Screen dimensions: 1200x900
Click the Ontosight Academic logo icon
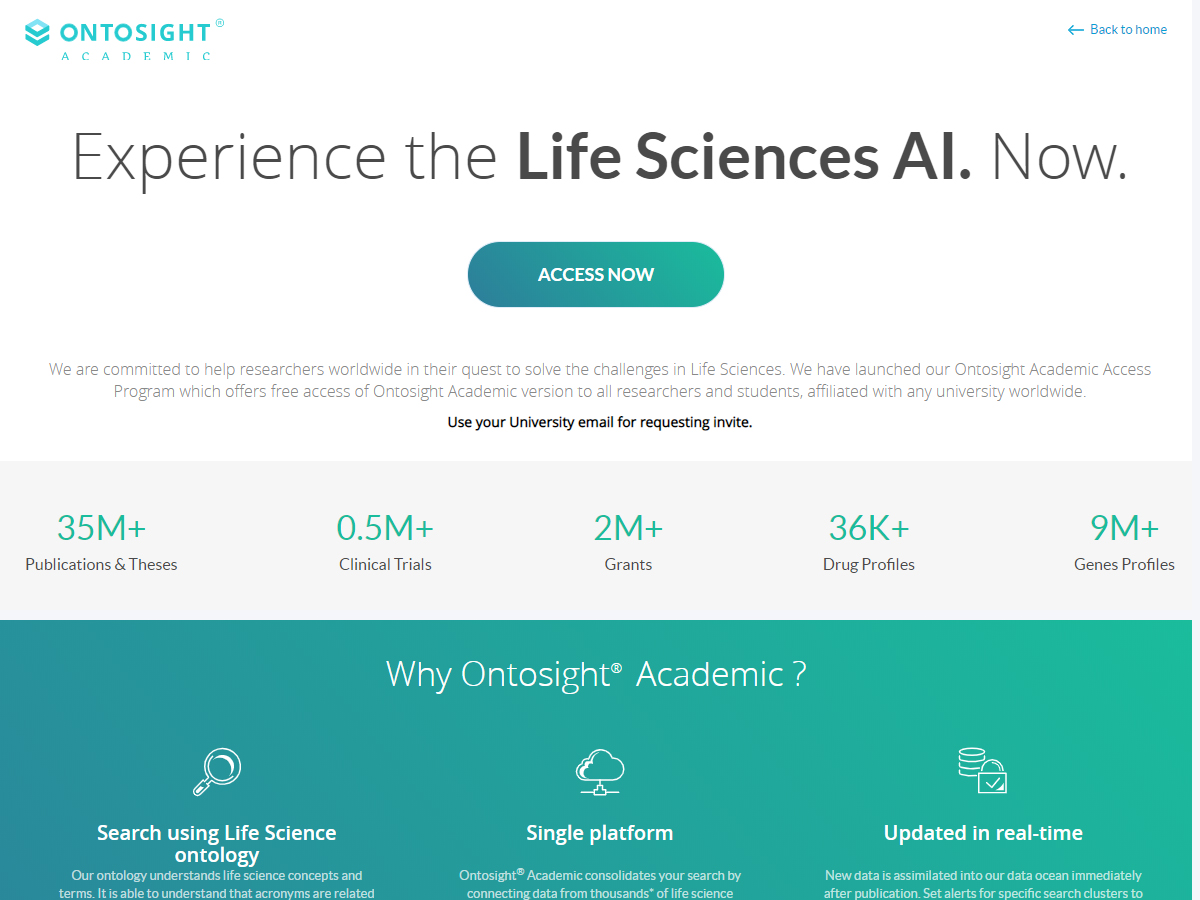[x=37, y=33]
